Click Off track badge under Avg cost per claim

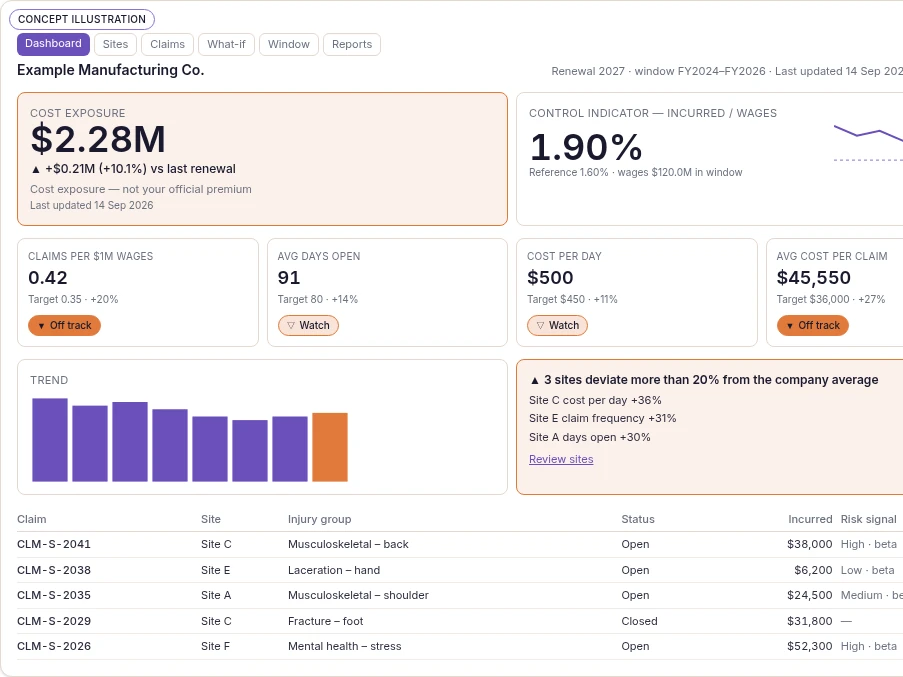pos(813,325)
